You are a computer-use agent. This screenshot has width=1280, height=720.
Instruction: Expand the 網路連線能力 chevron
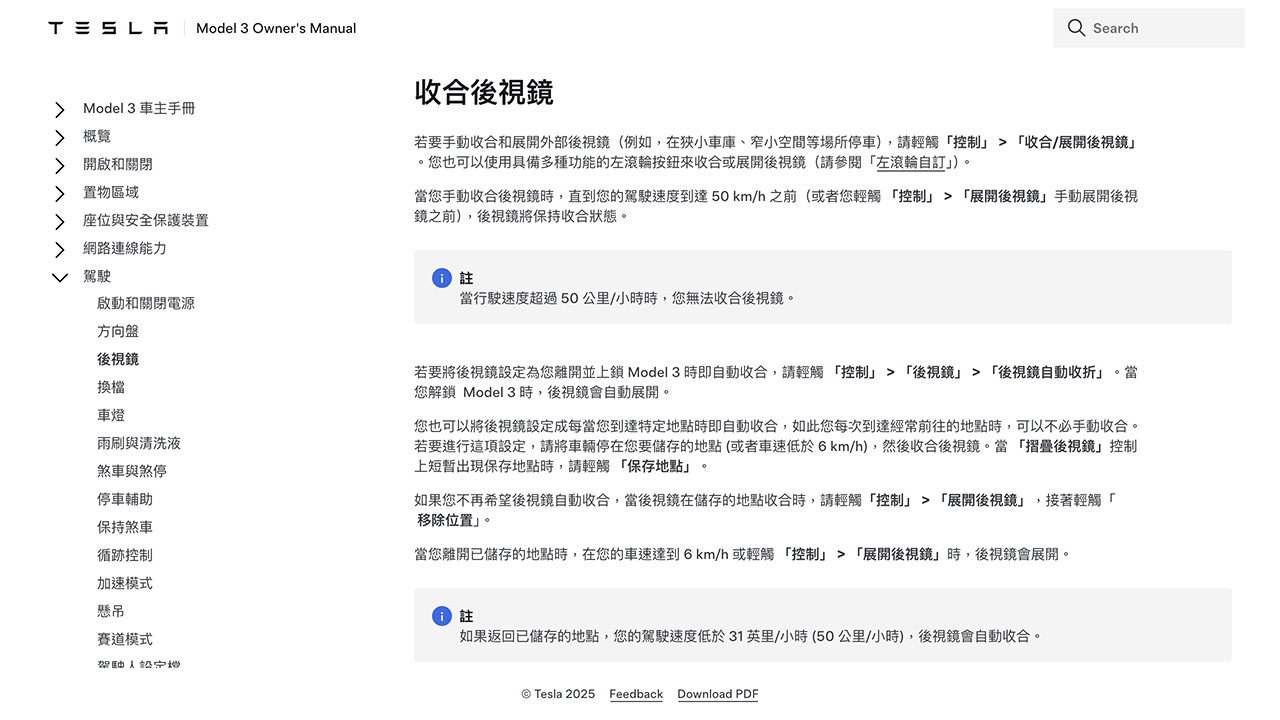click(x=60, y=249)
